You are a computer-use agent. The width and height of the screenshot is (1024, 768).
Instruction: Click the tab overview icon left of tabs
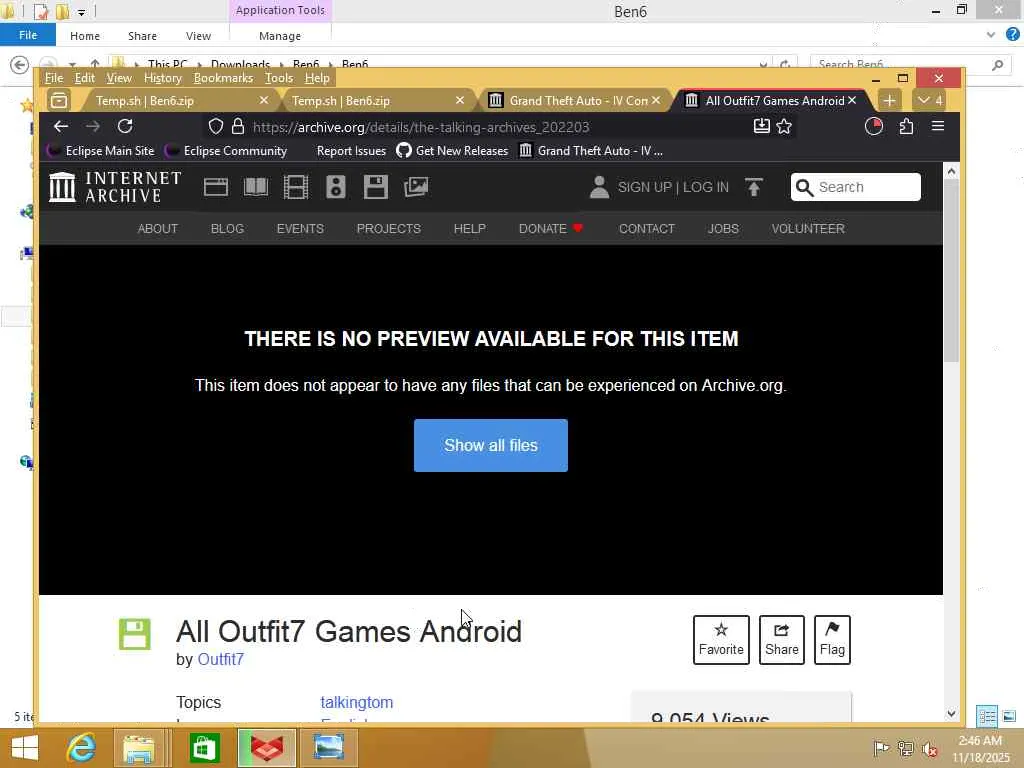click(x=59, y=101)
